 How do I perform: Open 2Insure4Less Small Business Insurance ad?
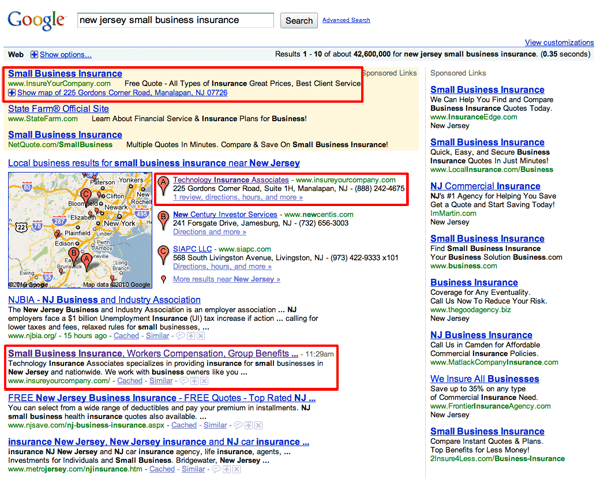click(x=487, y=431)
